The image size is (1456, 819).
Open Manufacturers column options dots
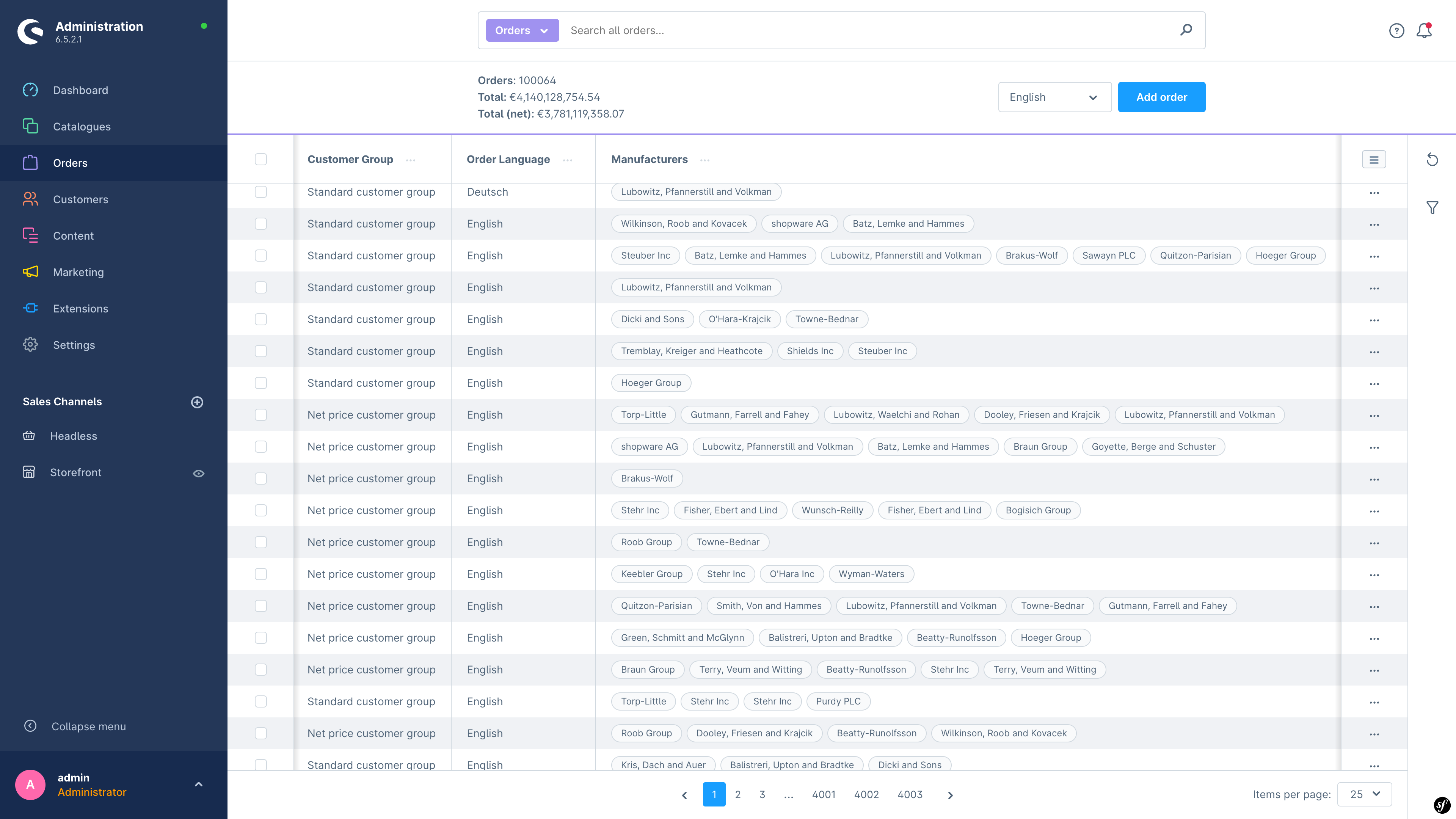(x=704, y=160)
